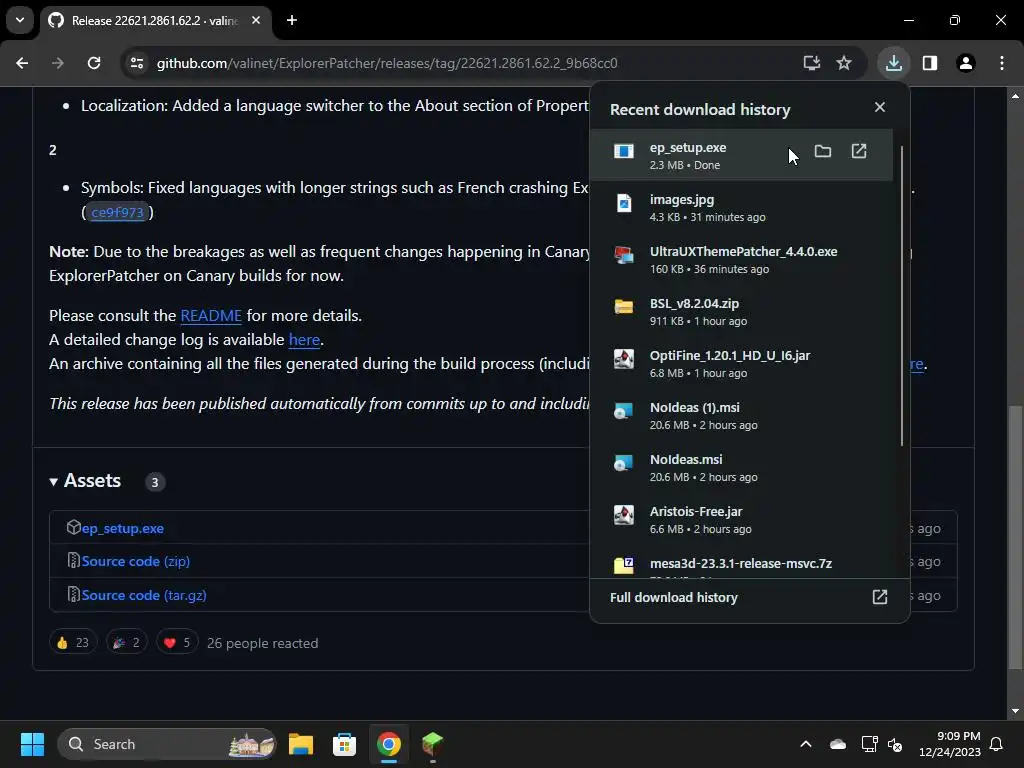The width and height of the screenshot is (1024, 768).
Task: Click the page scrollbar down arrow
Action: point(1015,711)
